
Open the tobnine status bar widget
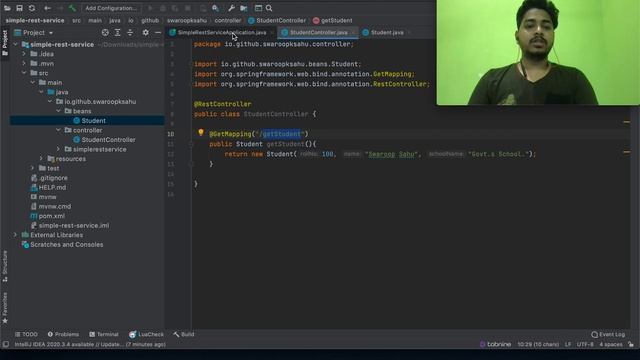[x=496, y=344]
